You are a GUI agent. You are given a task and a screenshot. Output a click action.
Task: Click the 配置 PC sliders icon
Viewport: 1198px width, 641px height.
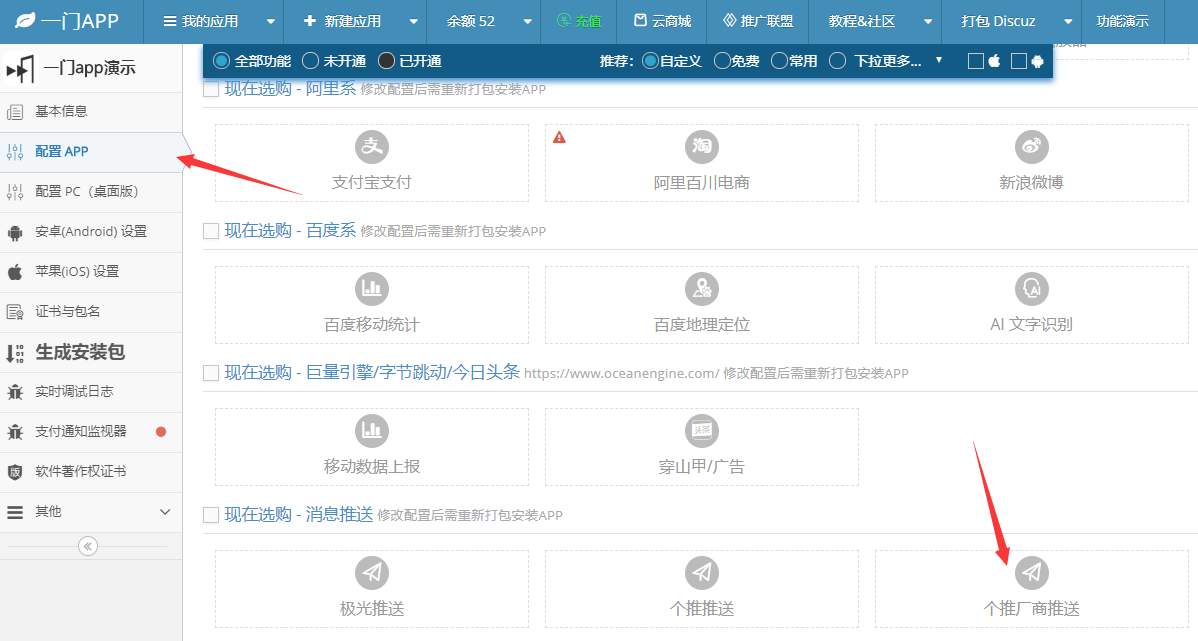(x=15, y=192)
